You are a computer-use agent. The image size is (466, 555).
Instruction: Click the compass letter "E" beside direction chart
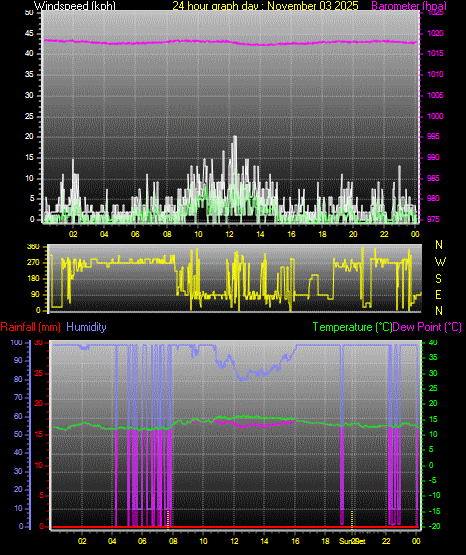(438, 295)
